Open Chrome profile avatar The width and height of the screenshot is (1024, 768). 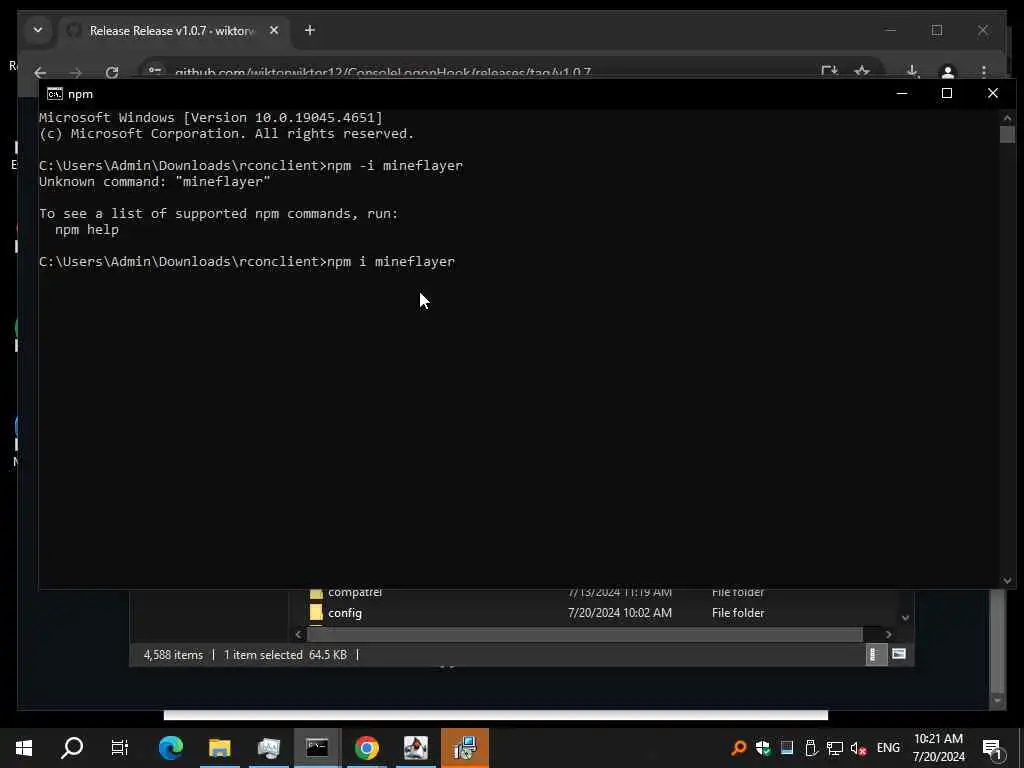948,72
